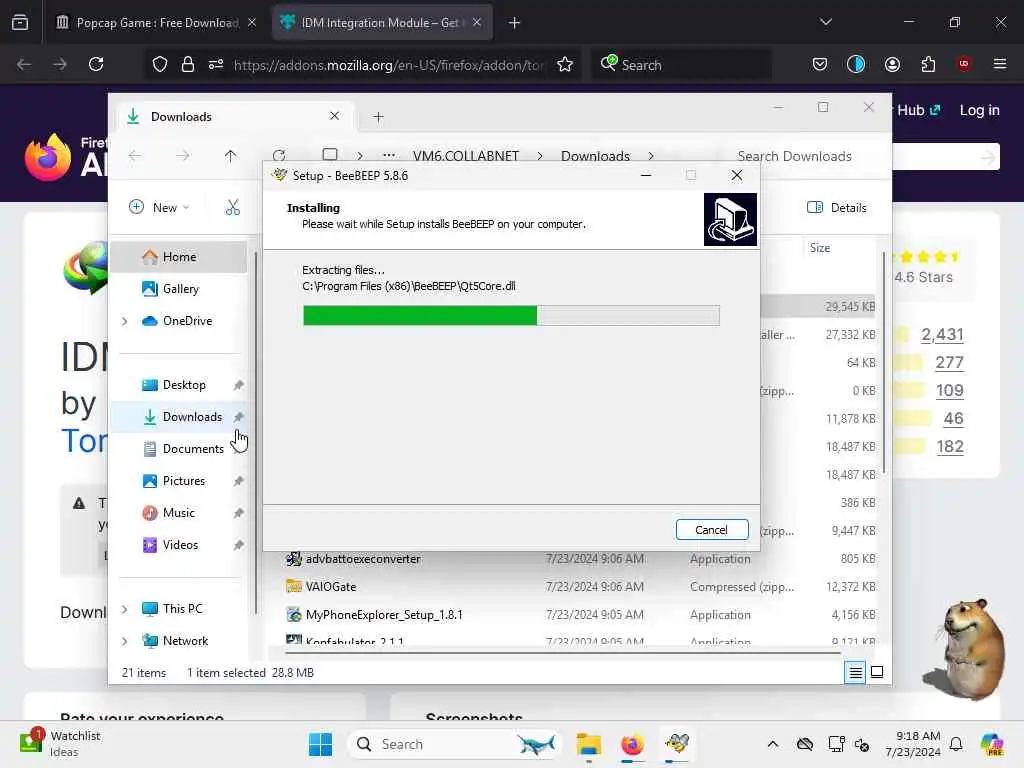The width and height of the screenshot is (1024, 768).
Task: Open Desktop in sidebar
Action: (184, 385)
